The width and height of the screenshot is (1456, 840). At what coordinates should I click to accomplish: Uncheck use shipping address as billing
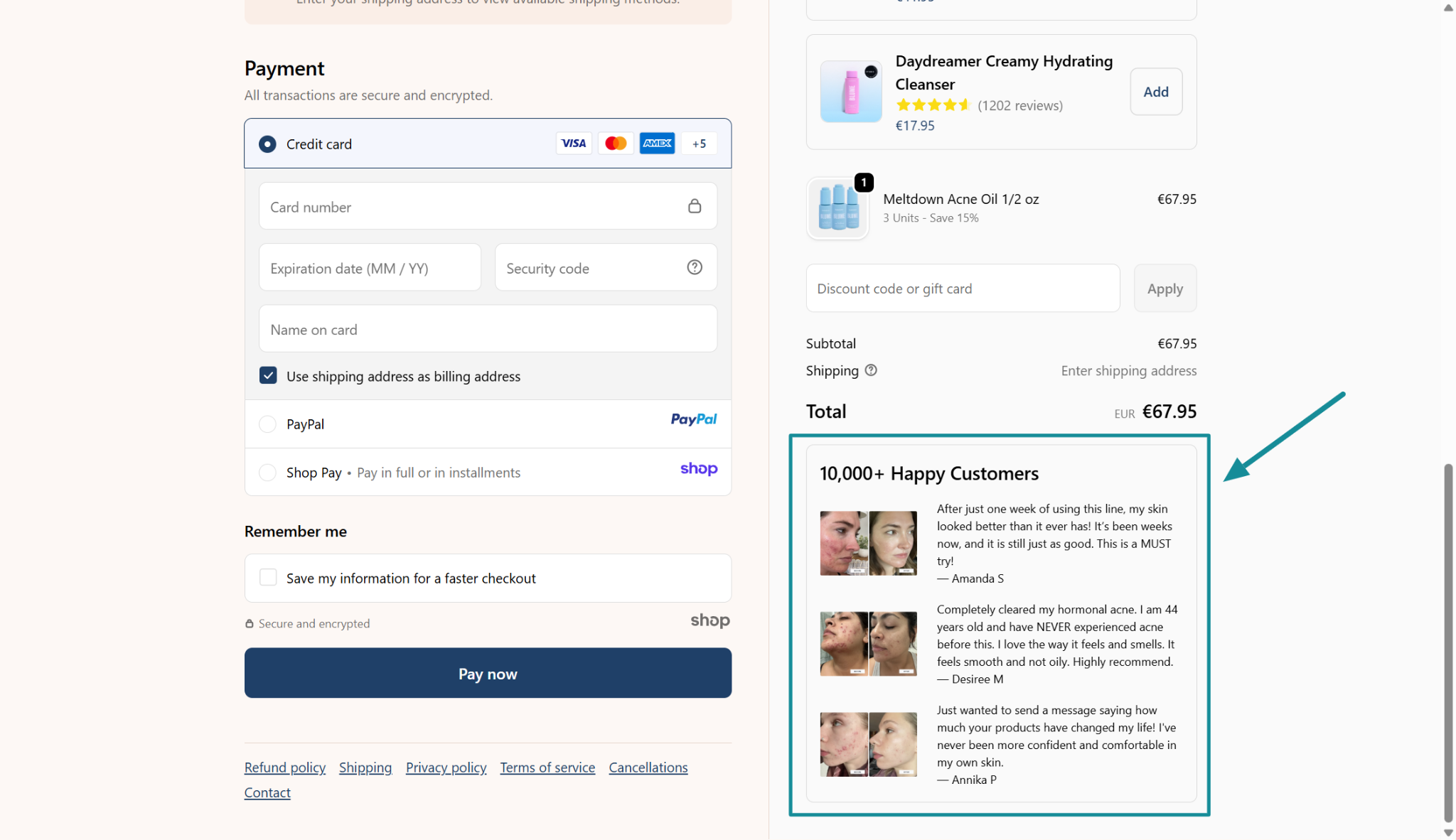(x=268, y=376)
